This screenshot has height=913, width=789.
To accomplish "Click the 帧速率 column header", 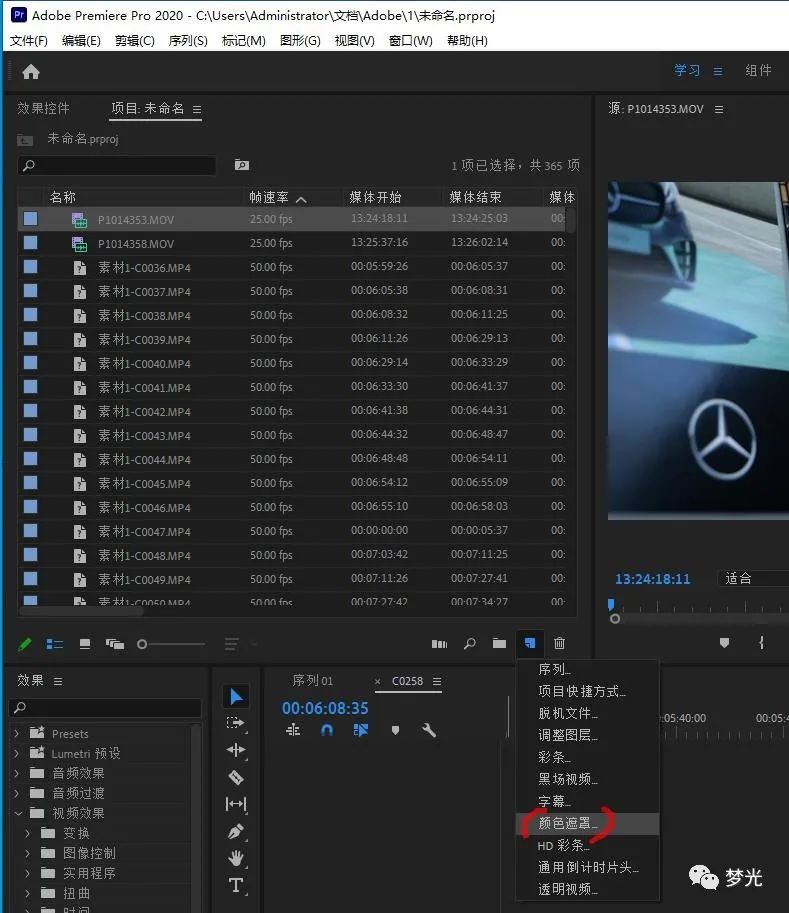I will (x=270, y=198).
